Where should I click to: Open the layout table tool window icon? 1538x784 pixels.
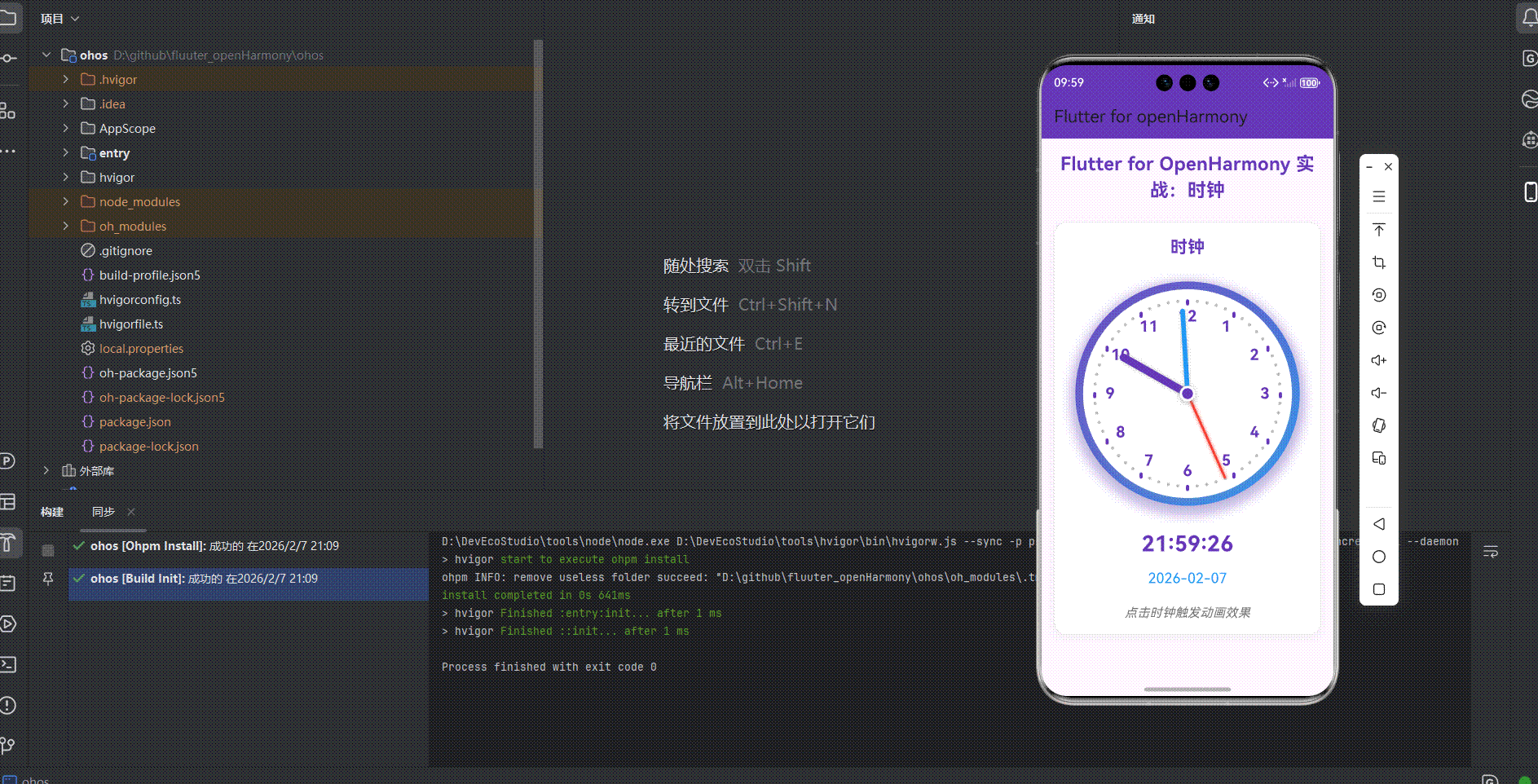[8, 501]
